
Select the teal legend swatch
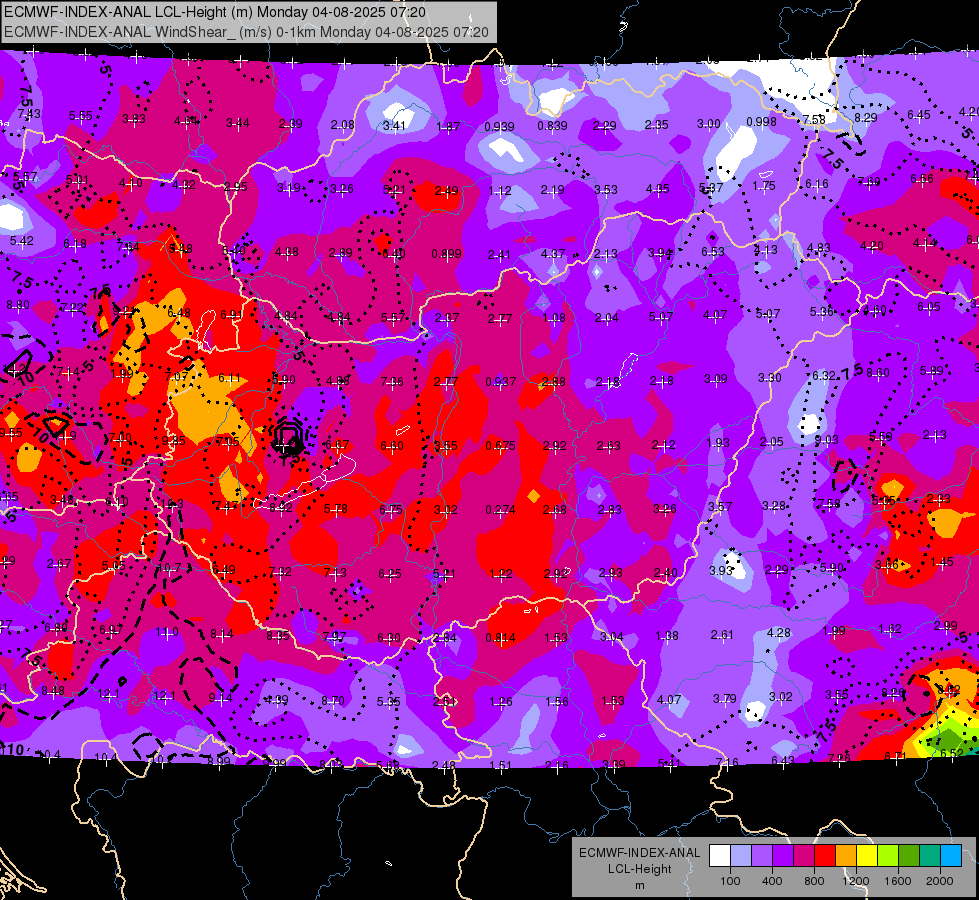click(930, 856)
